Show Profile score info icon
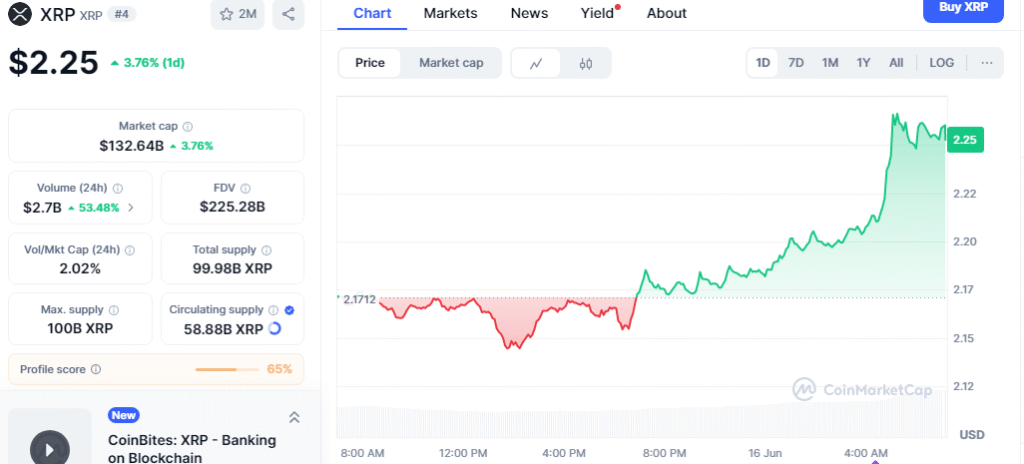This screenshot has height=464, width=1024. click(96, 369)
